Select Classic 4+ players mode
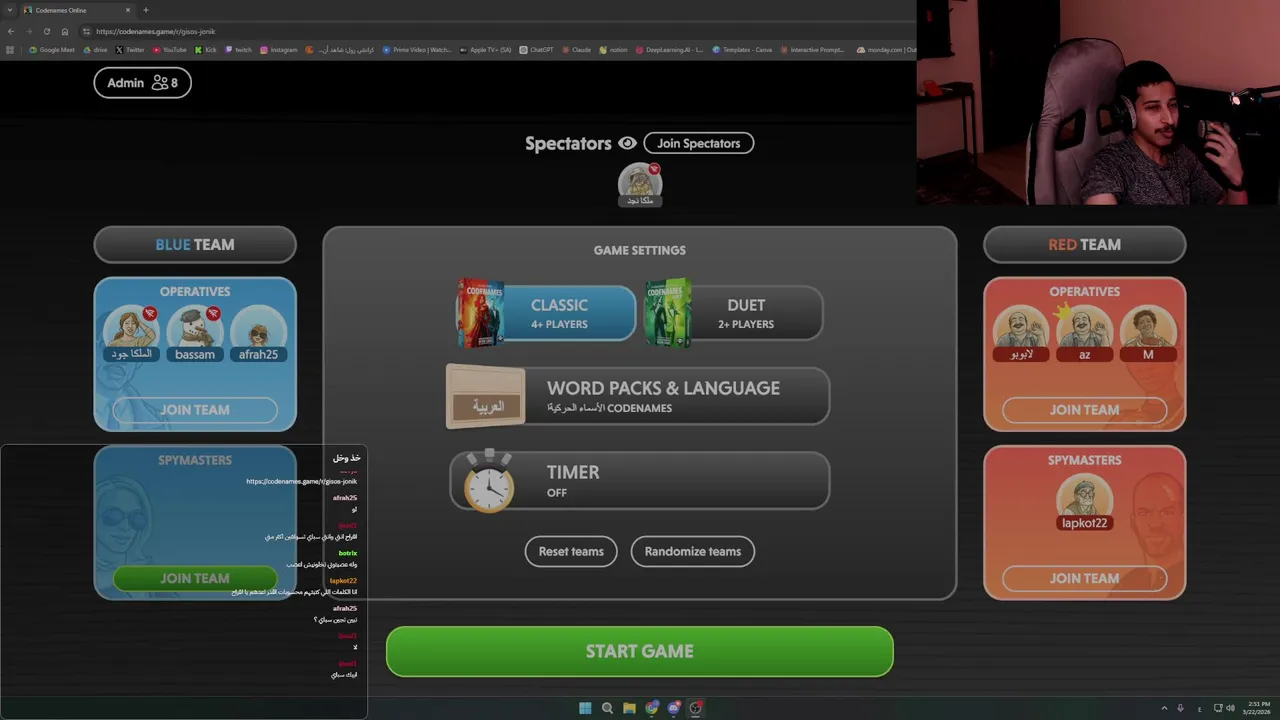The image size is (1280, 720). 546,313
